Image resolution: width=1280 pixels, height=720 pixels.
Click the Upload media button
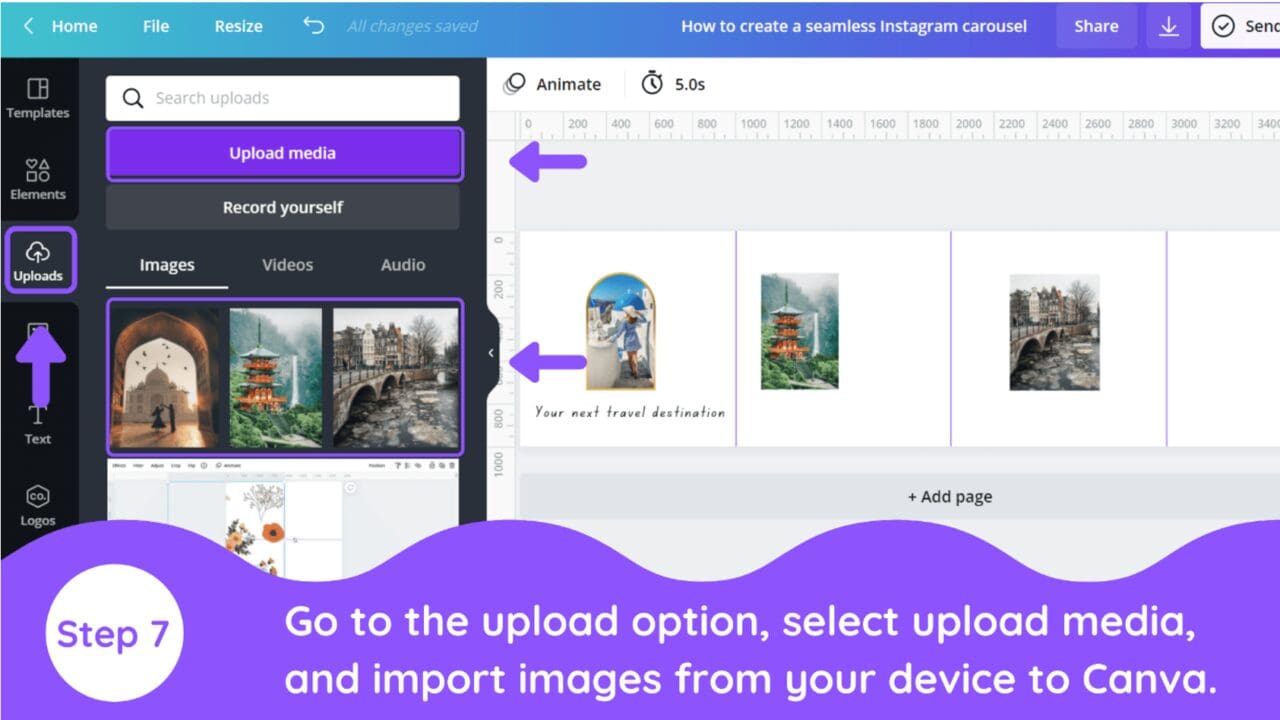(x=282, y=152)
